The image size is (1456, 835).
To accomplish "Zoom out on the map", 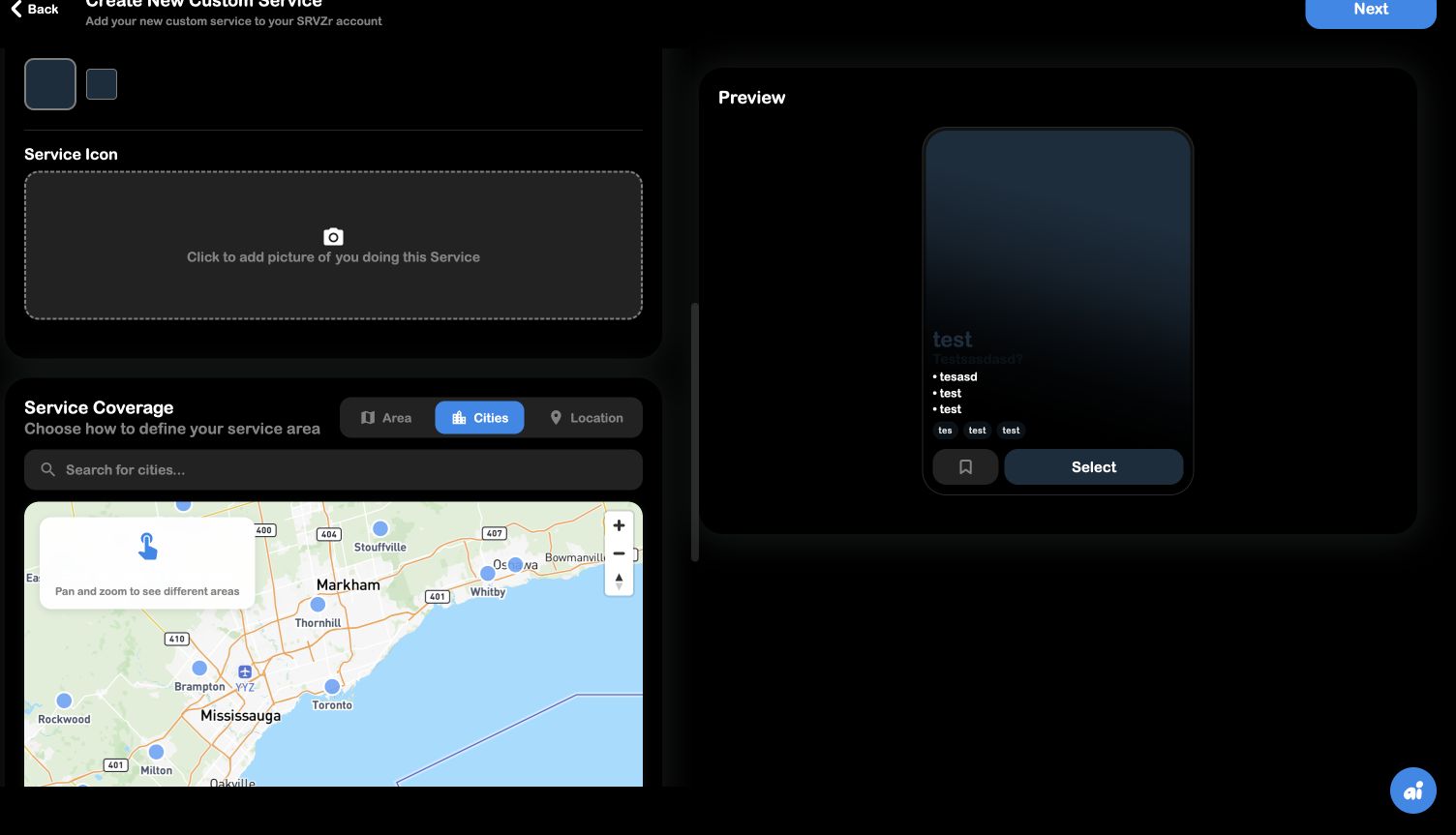I will coord(619,553).
